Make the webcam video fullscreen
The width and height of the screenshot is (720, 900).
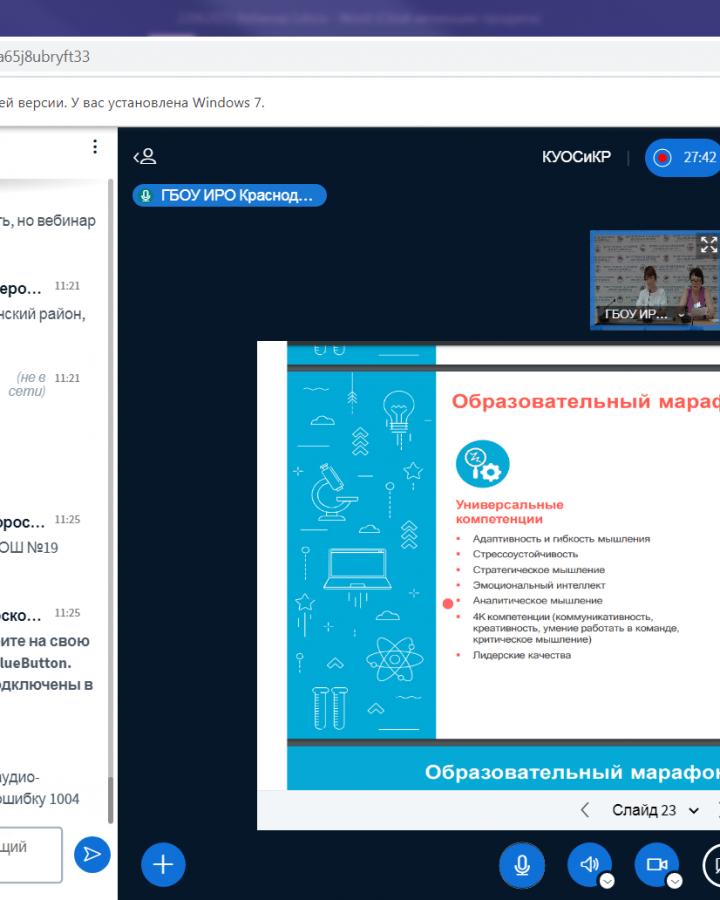(708, 244)
